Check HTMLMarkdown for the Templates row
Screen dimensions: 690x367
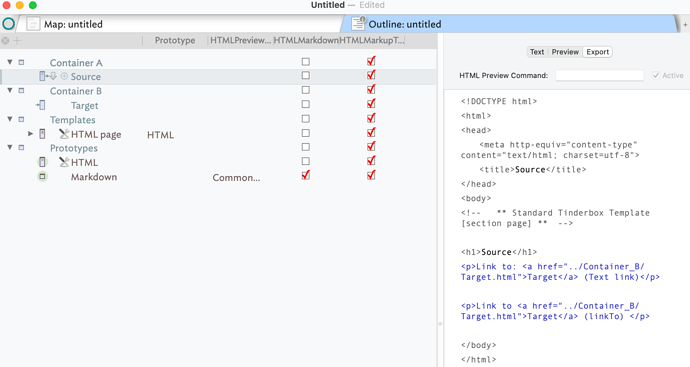click(x=306, y=119)
